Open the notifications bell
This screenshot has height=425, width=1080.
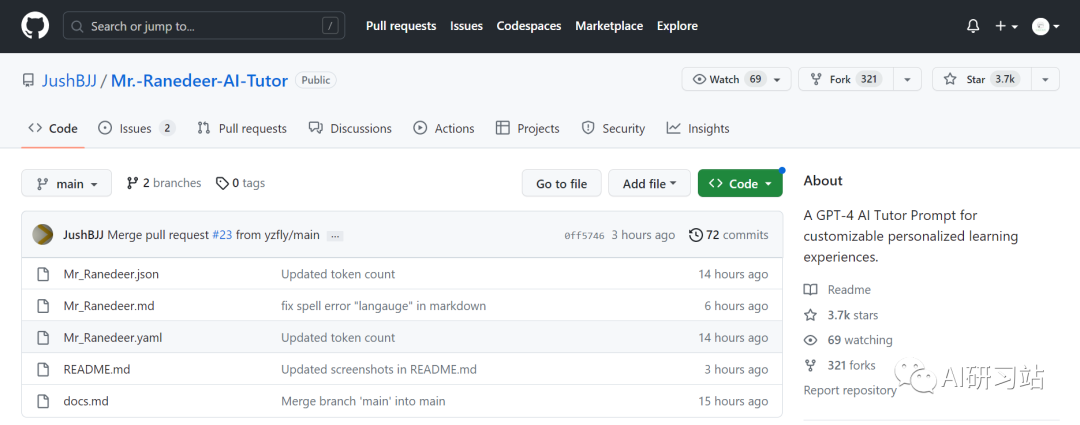(x=973, y=26)
